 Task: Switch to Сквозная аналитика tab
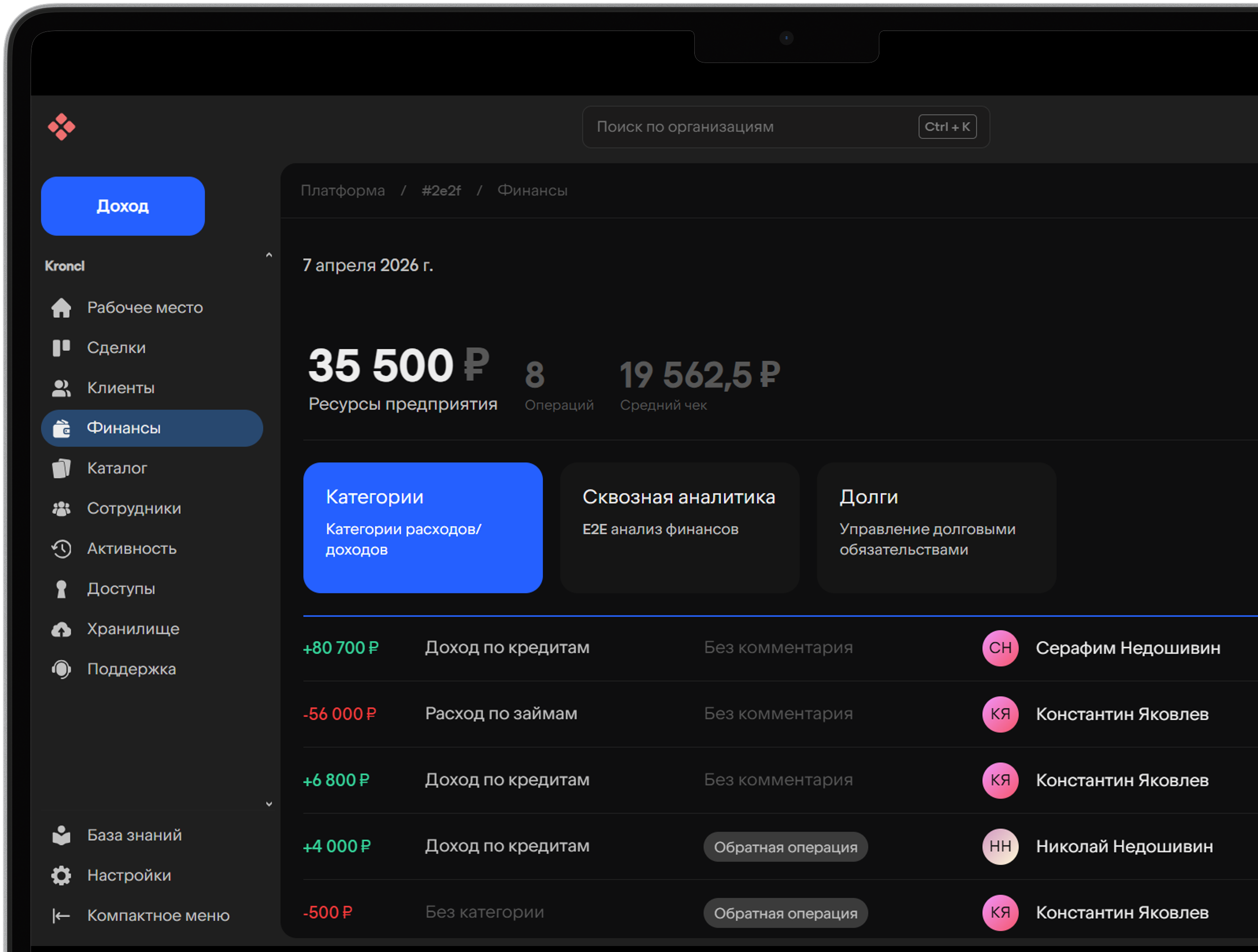click(x=679, y=527)
